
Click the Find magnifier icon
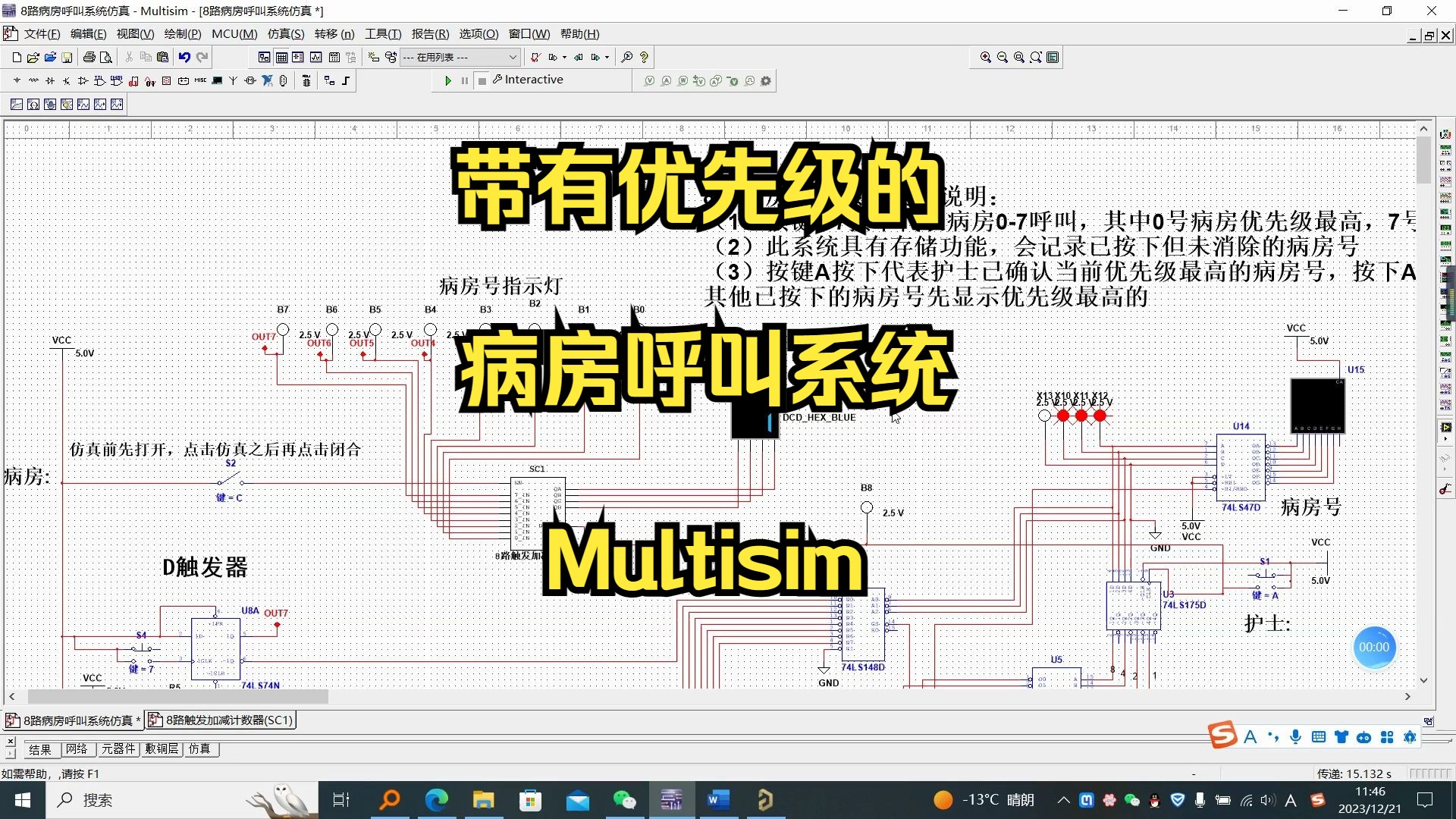tap(626, 57)
